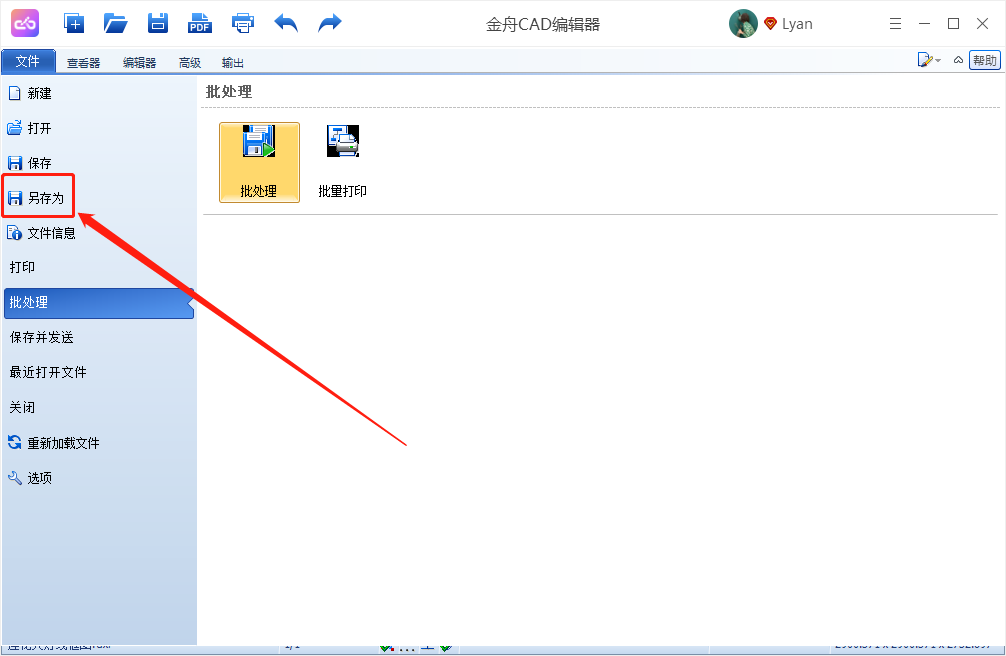This screenshot has height=656, width=1006.
Task: Click the Lyan user avatar
Action: click(743, 22)
